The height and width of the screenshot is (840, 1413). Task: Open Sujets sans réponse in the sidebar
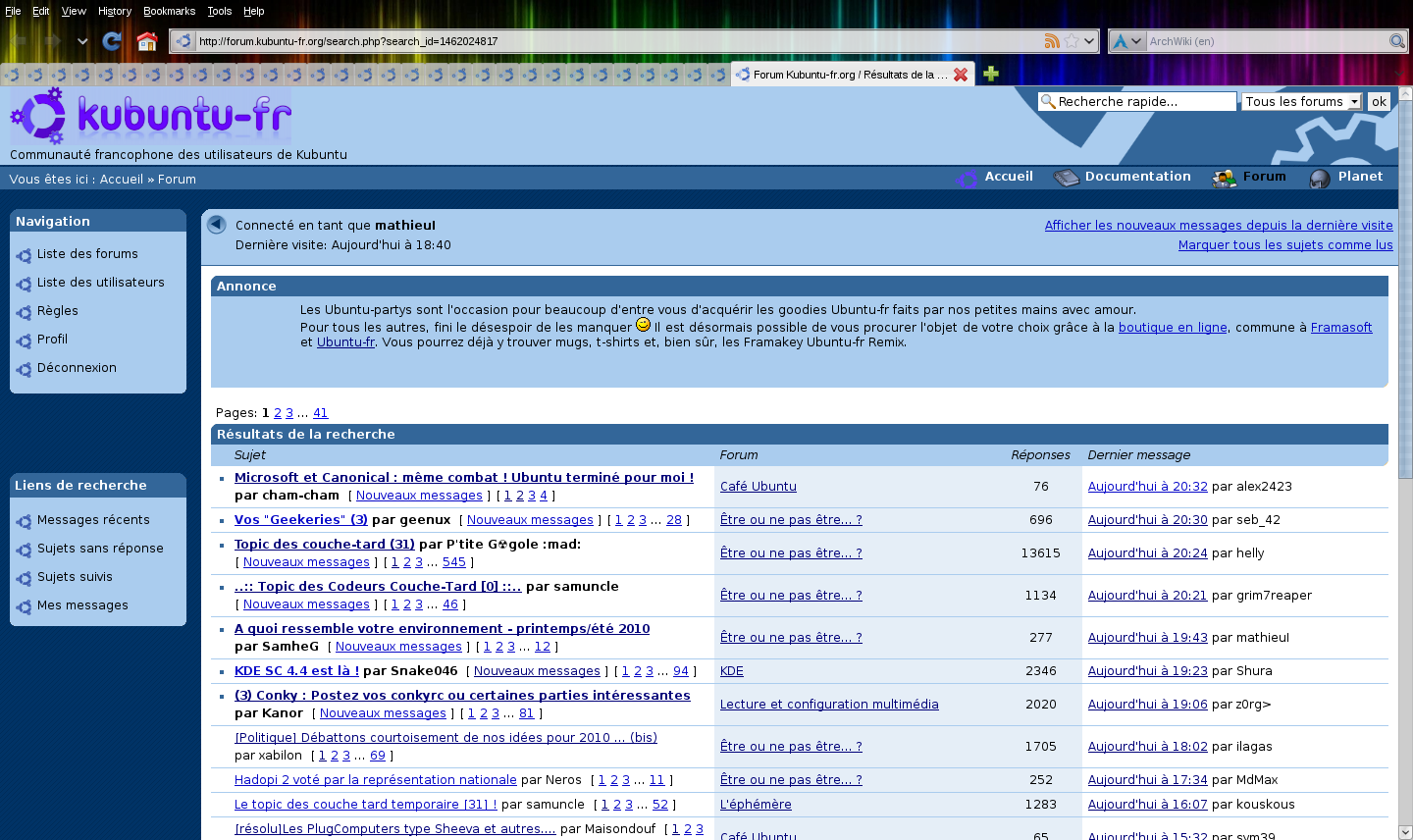click(x=100, y=548)
